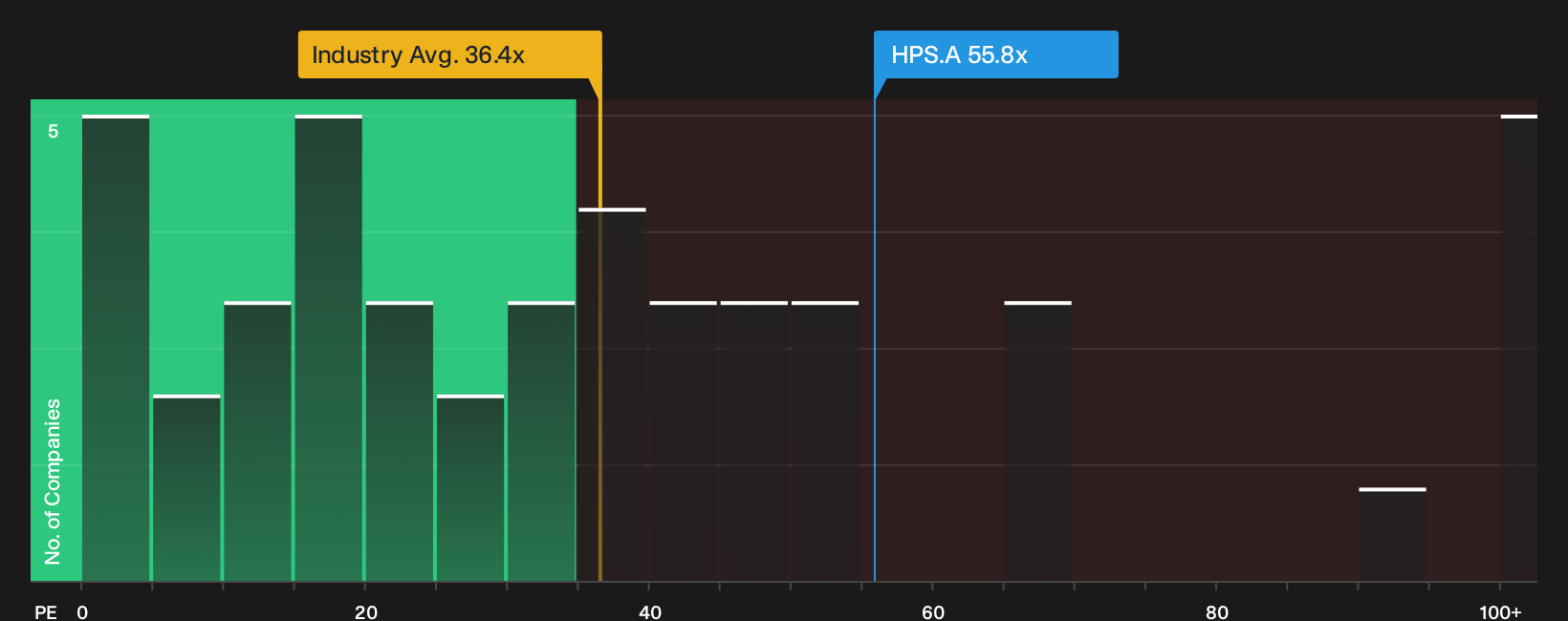Screen dimensions: 1568x621
Task: Click the No. of Companies axis title
Action: [x=53, y=481]
